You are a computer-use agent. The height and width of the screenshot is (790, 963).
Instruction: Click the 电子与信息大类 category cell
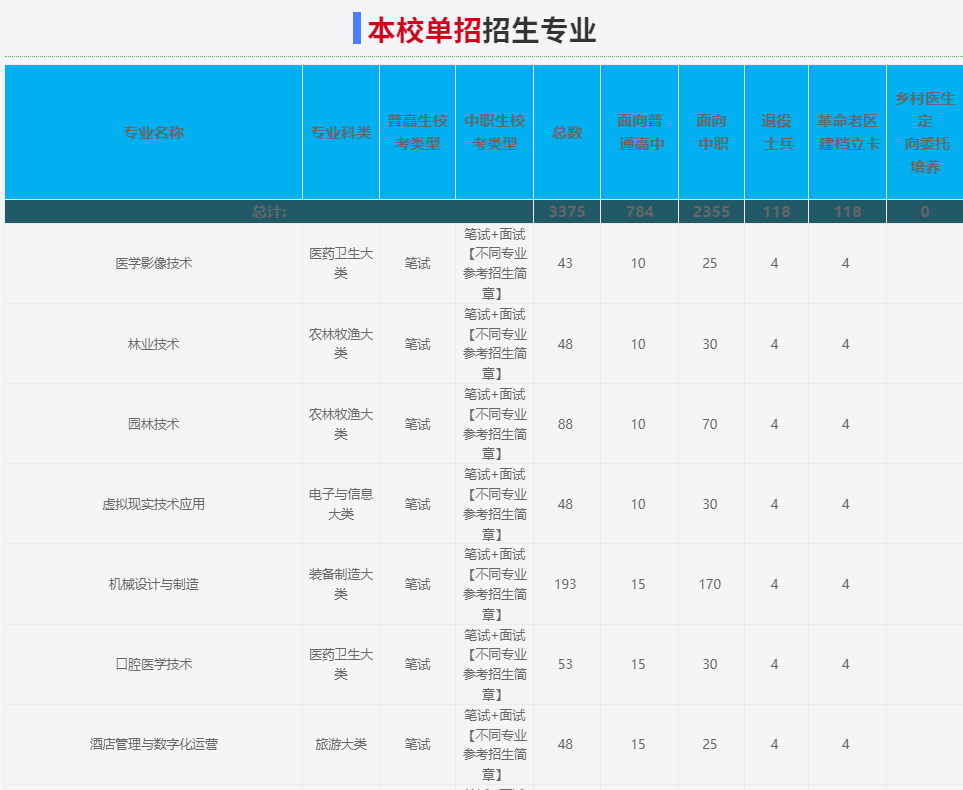click(341, 504)
